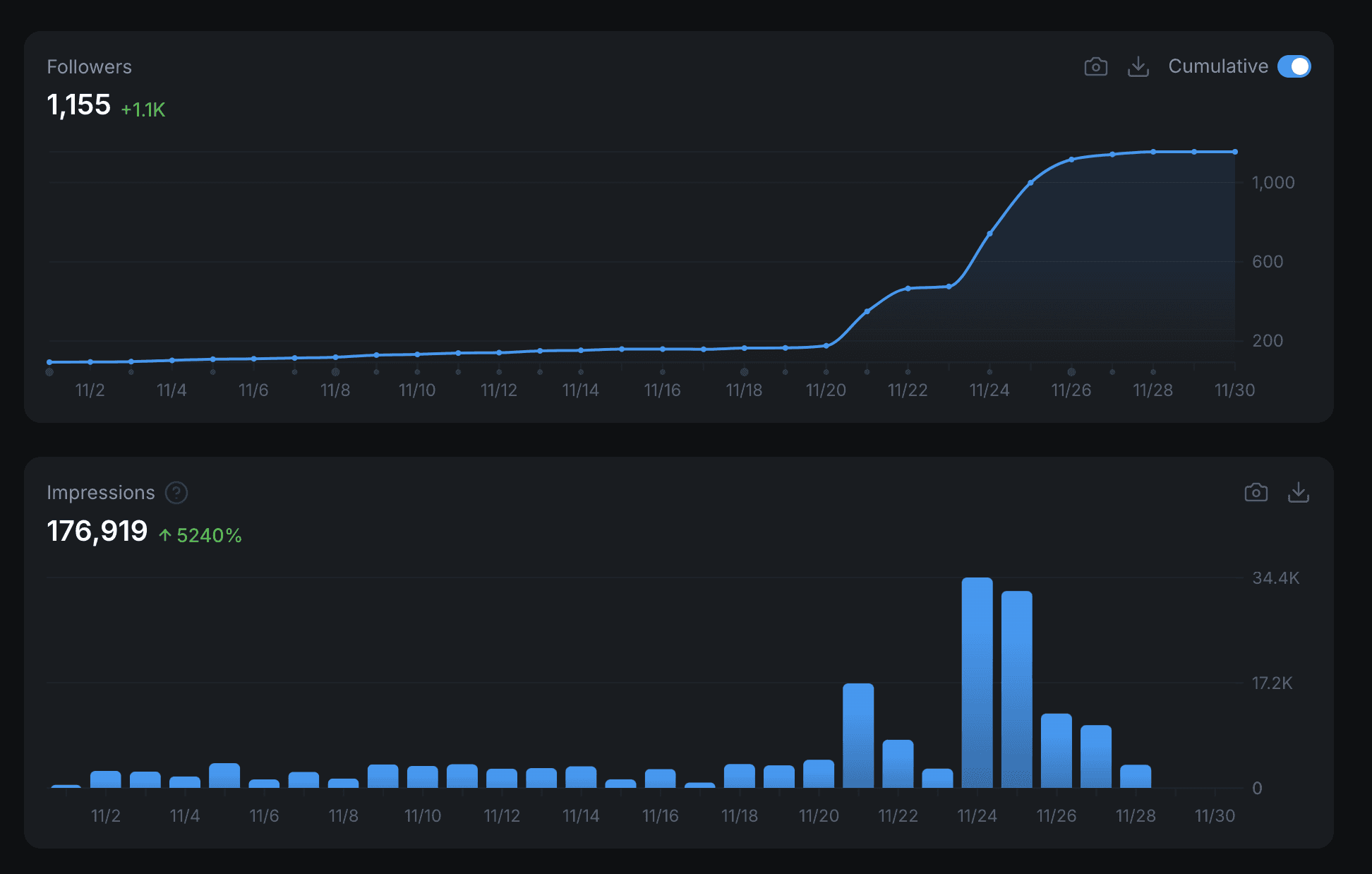The width and height of the screenshot is (1372, 874).
Task: Select the Impressions bar for 11/25
Action: [1016, 690]
